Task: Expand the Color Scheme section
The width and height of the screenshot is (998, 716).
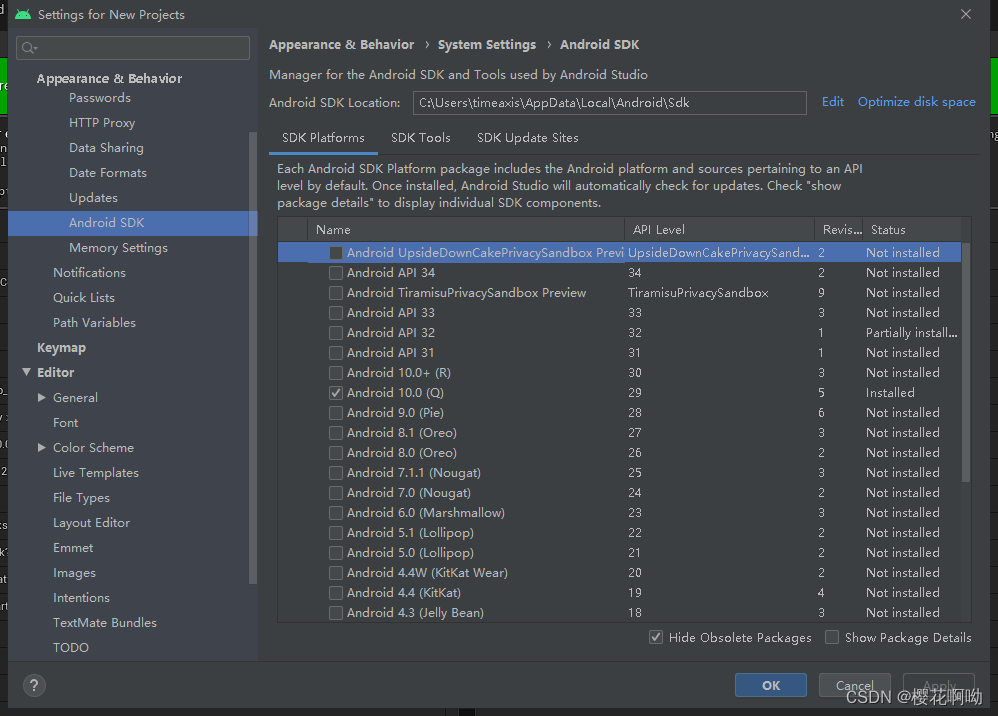Action: point(40,447)
